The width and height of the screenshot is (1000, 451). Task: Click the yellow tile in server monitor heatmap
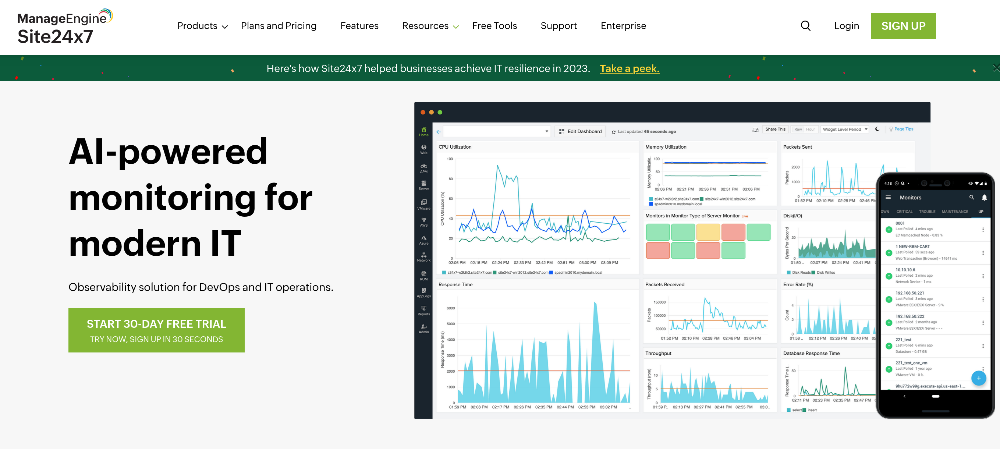tap(707, 232)
